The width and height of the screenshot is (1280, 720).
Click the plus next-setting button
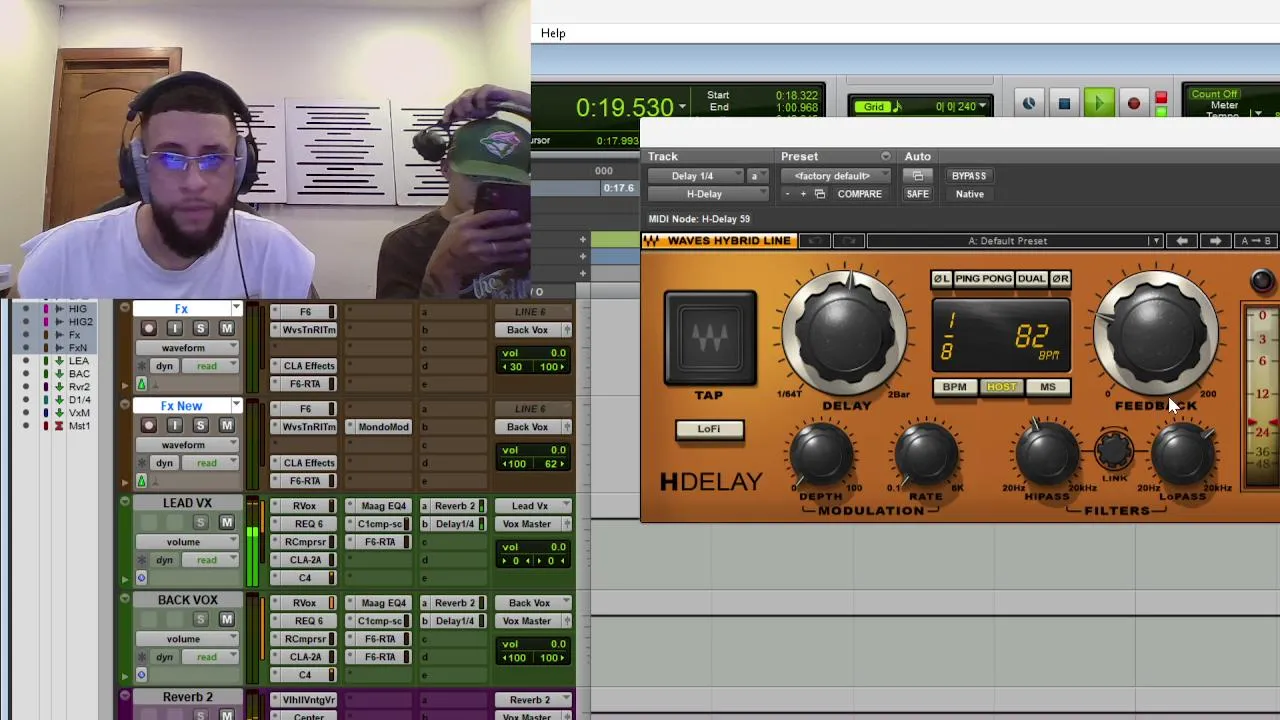pos(803,194)
